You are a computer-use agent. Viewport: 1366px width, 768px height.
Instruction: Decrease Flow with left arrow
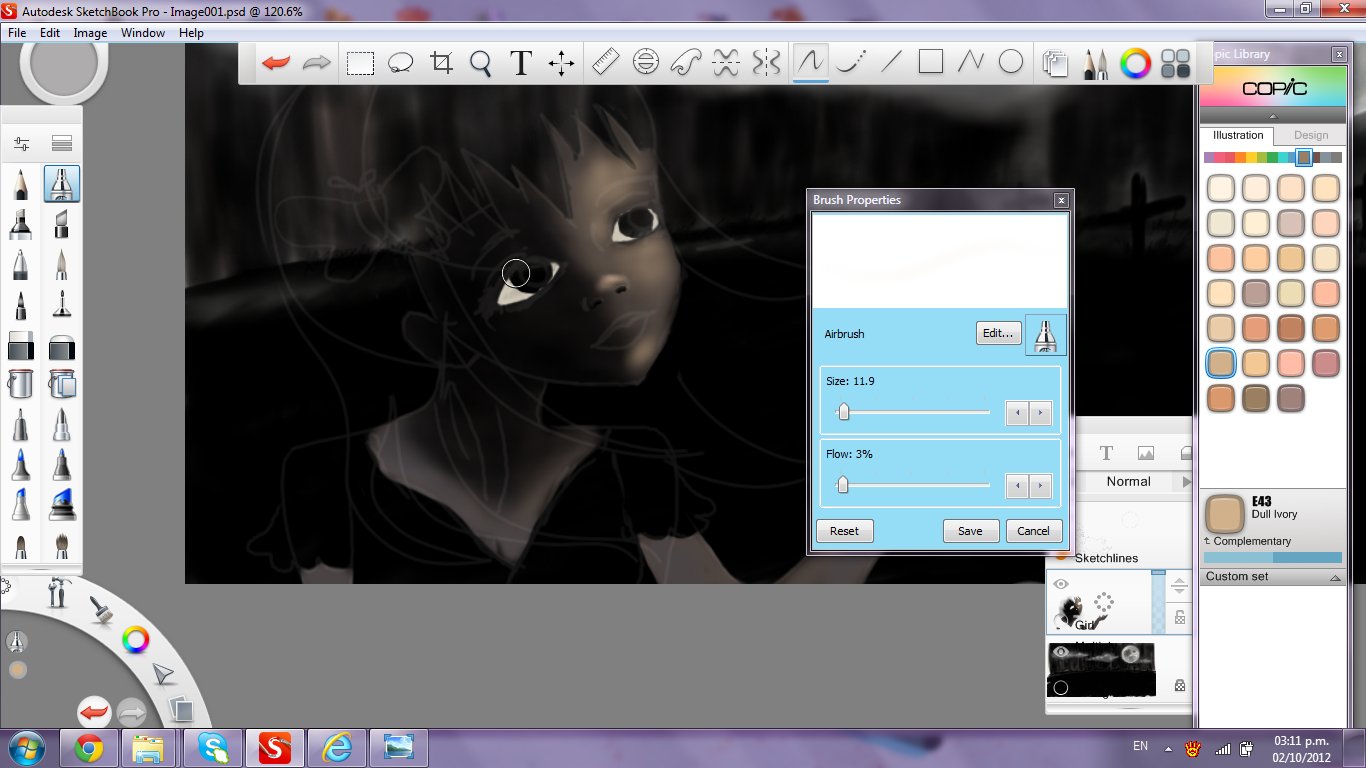[1017, 486]
